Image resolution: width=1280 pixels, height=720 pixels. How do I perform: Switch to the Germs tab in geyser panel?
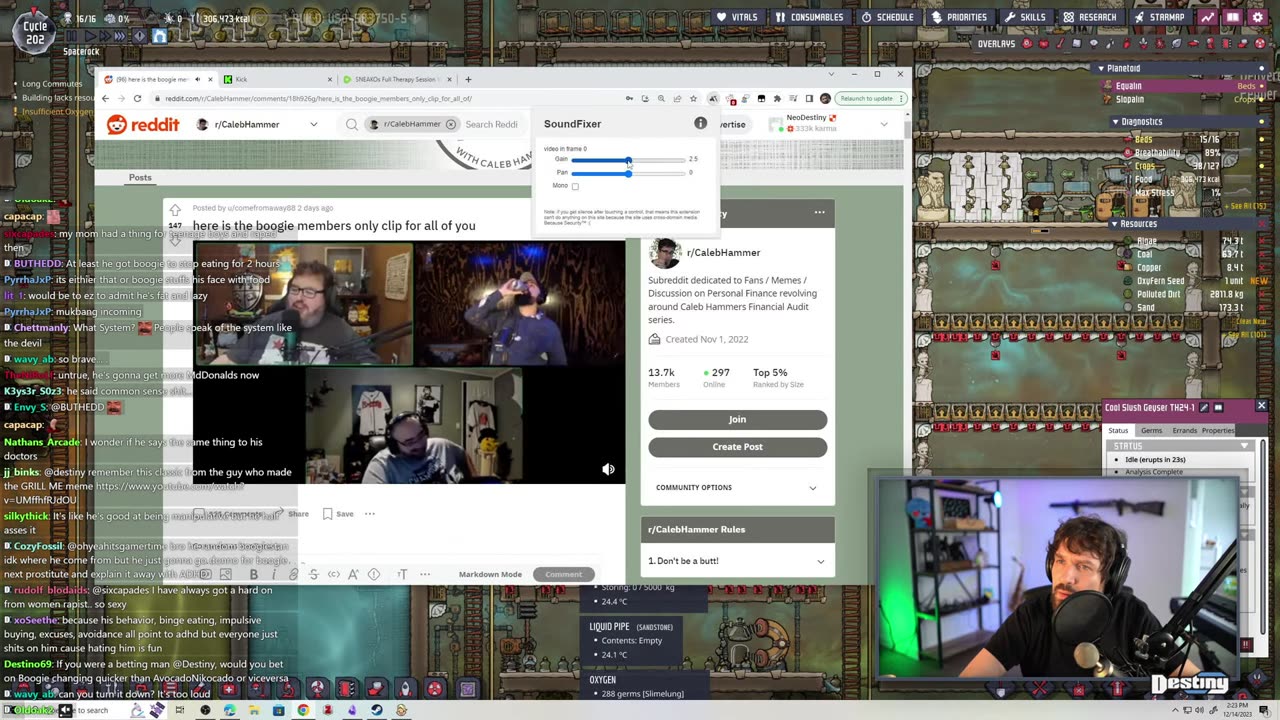click(1152, 430)
